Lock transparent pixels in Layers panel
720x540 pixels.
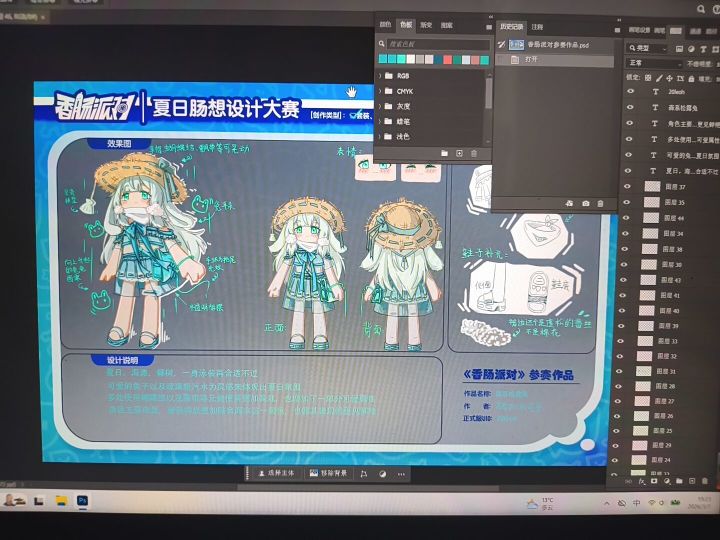(648, 78)
